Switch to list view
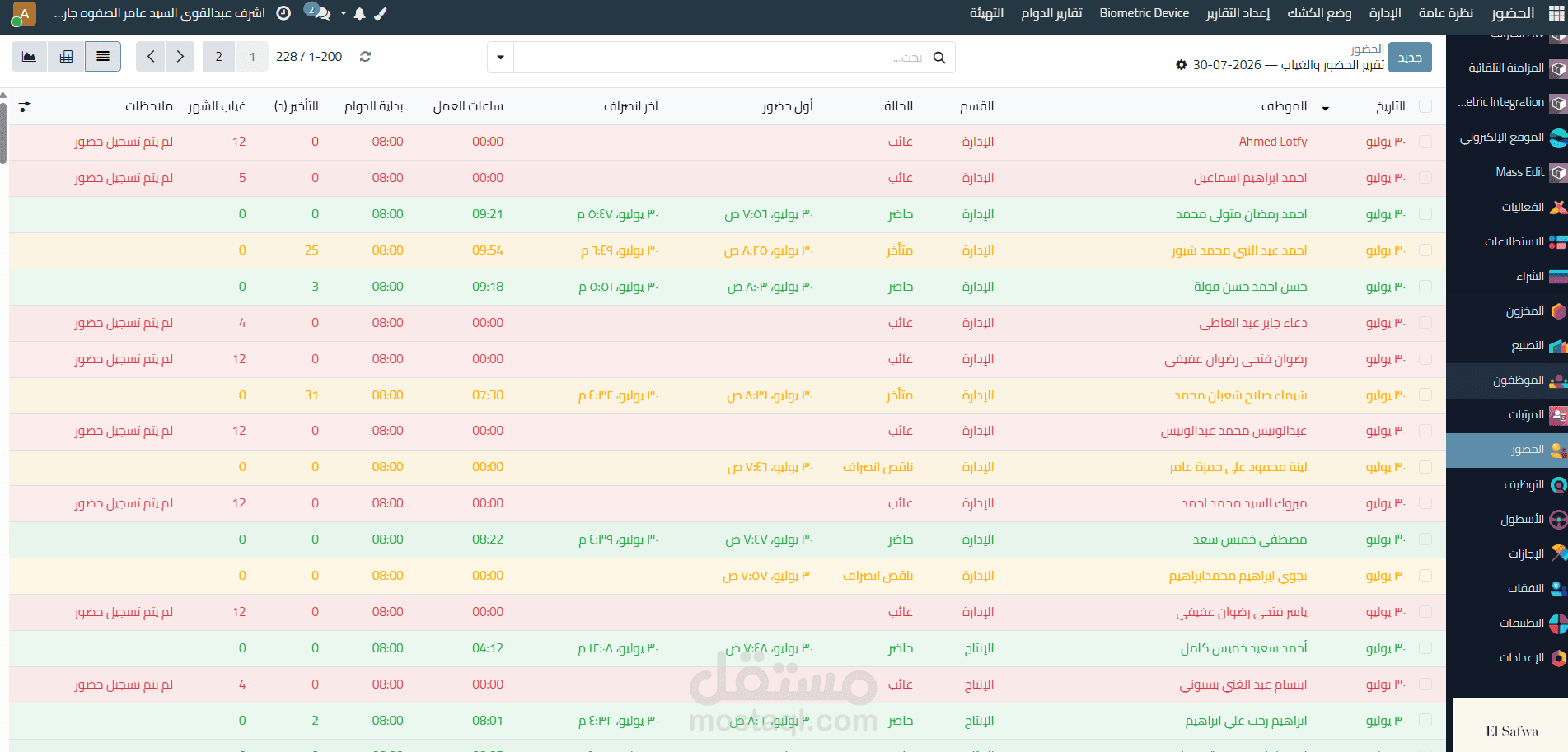The height and width of the screenshot is (752, 1568). (103, 57)
